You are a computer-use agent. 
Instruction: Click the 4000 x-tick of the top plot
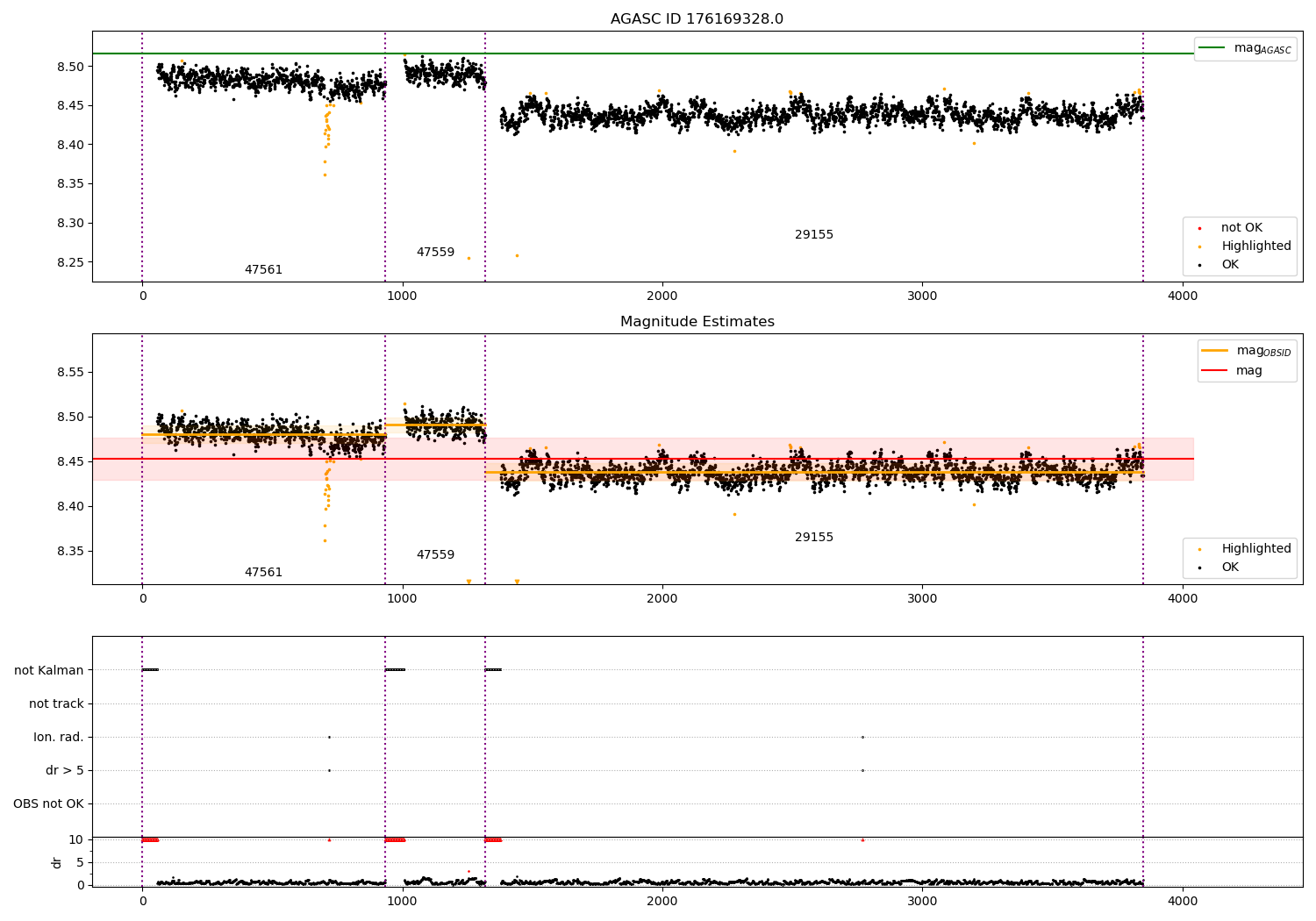(x=1183, y=296)
